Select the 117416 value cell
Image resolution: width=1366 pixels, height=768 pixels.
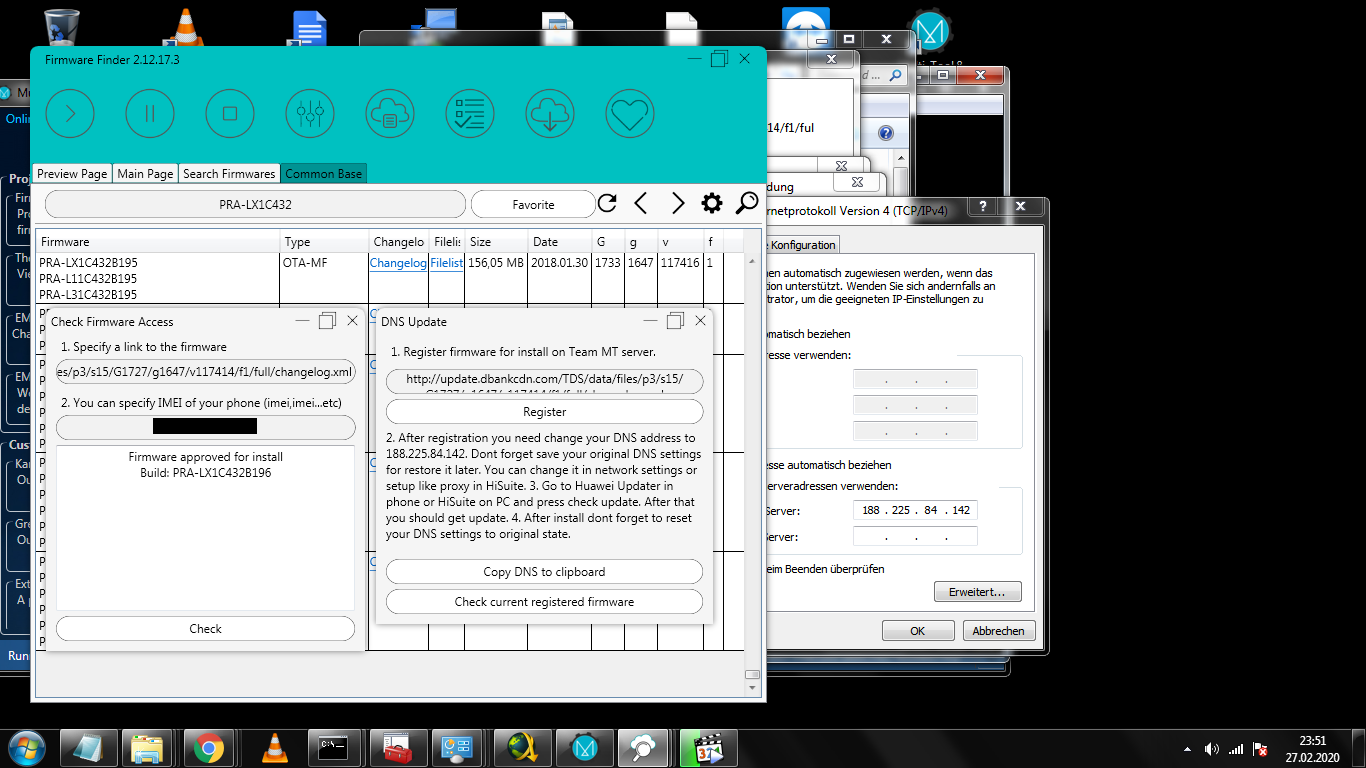680,278
